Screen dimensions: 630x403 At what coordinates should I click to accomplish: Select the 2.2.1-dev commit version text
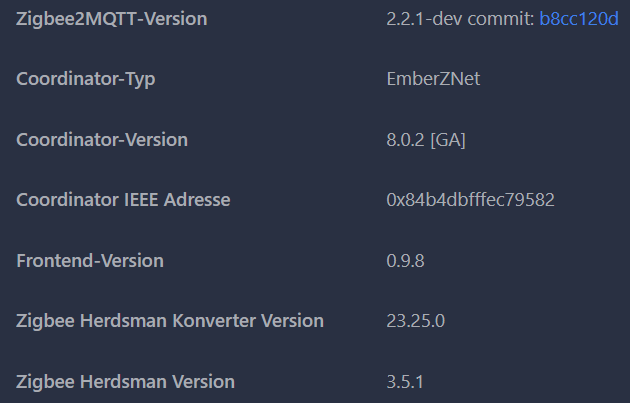[x=460, y=19]
